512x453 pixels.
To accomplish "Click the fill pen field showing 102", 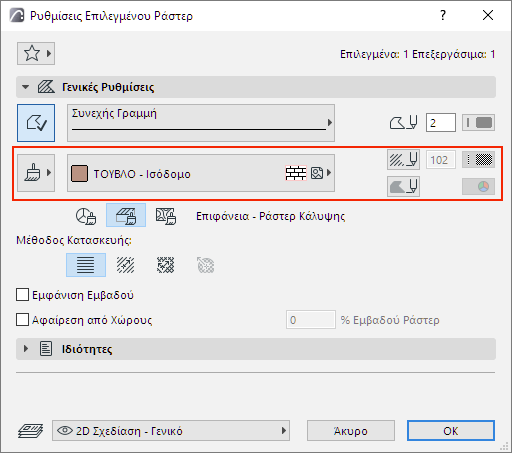I will pos(441,160).
